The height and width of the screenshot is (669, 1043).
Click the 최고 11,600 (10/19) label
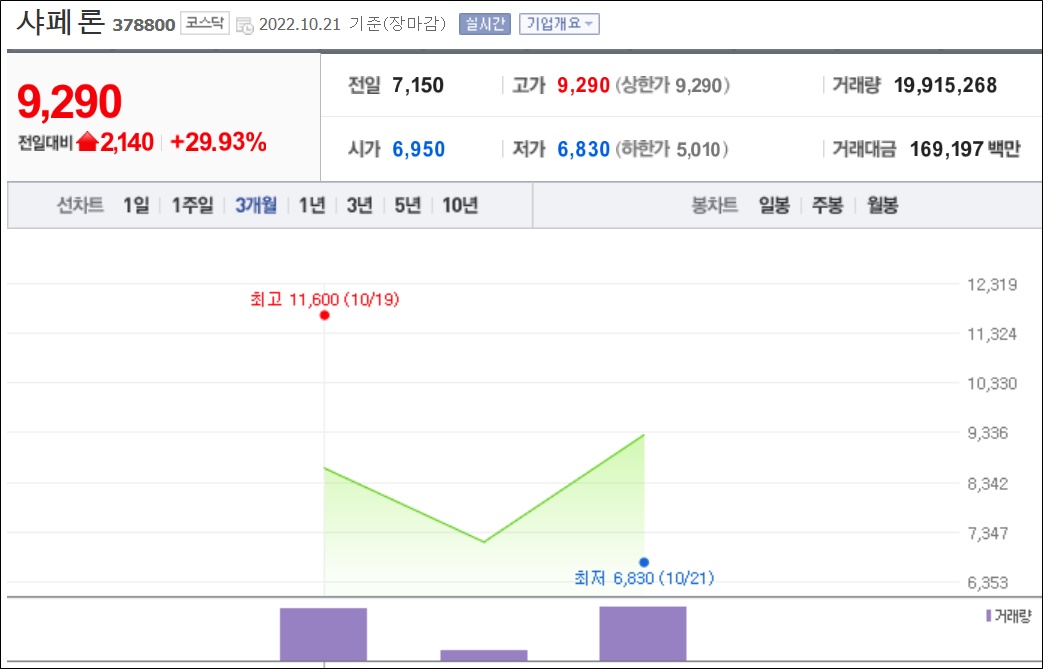tap(325, 299)
